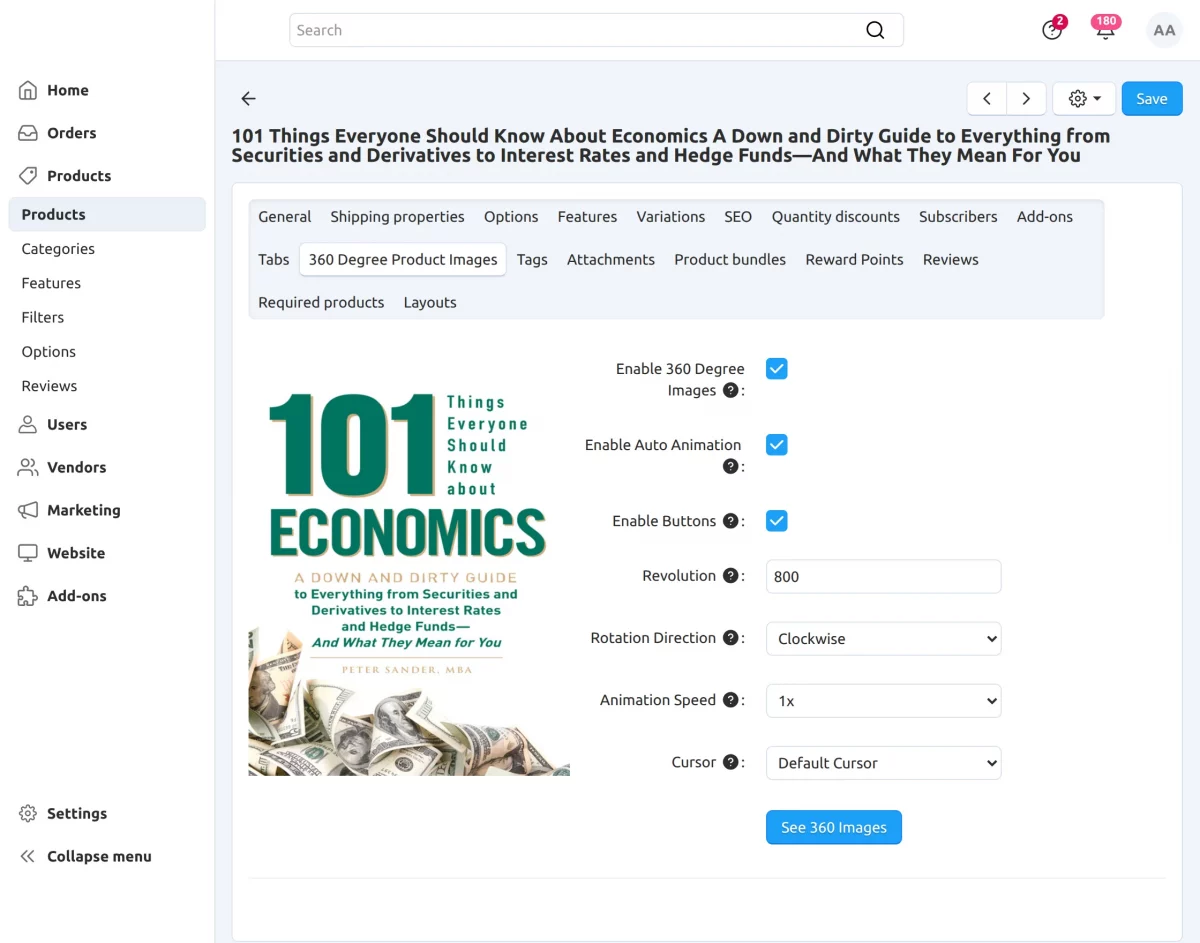Go to next product with right chevron
1200x943 pixels.
(1026, 99)
